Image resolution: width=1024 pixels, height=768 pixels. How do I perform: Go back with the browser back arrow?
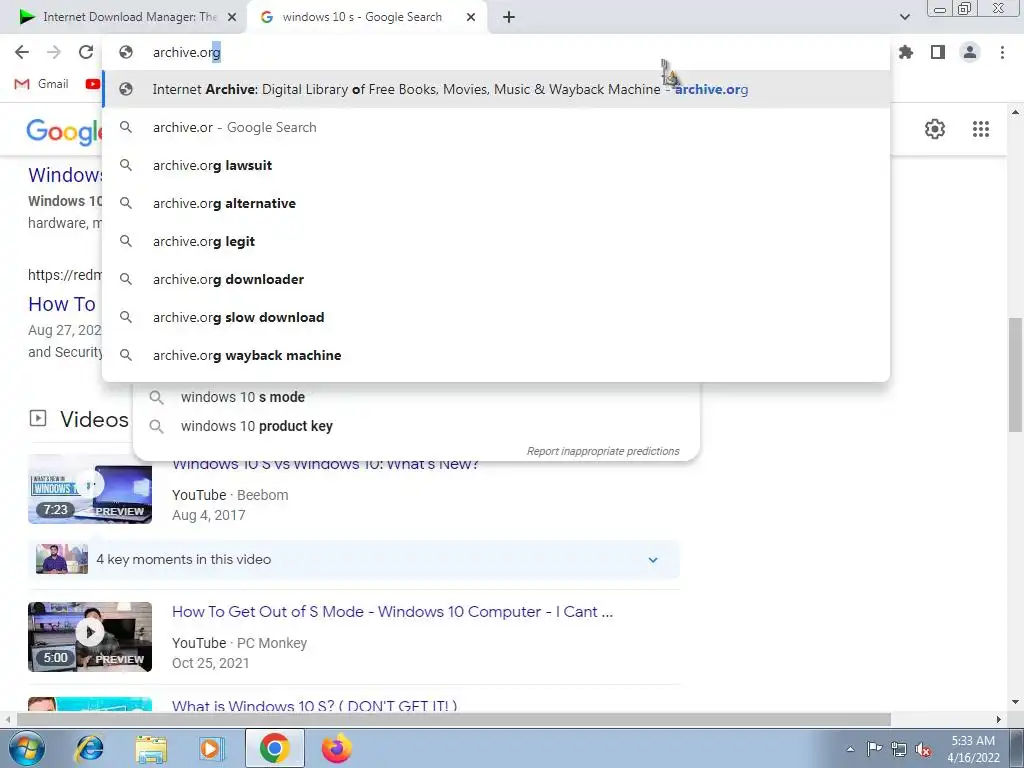(22, 52)
